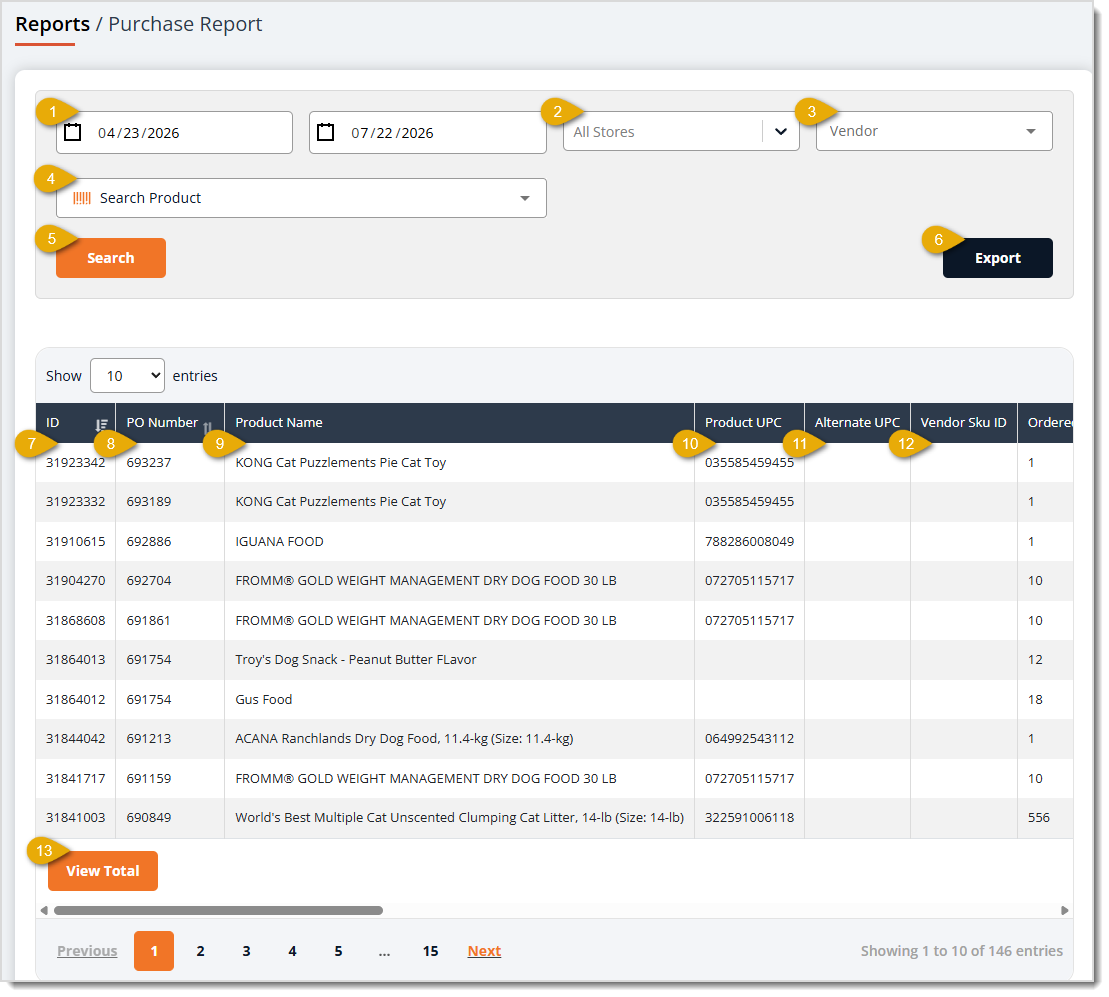Image resolution: width=1109 pixels, height=997 pixels.
Task: Click the horizontal scrollbar left arrow
Action: 44,911
